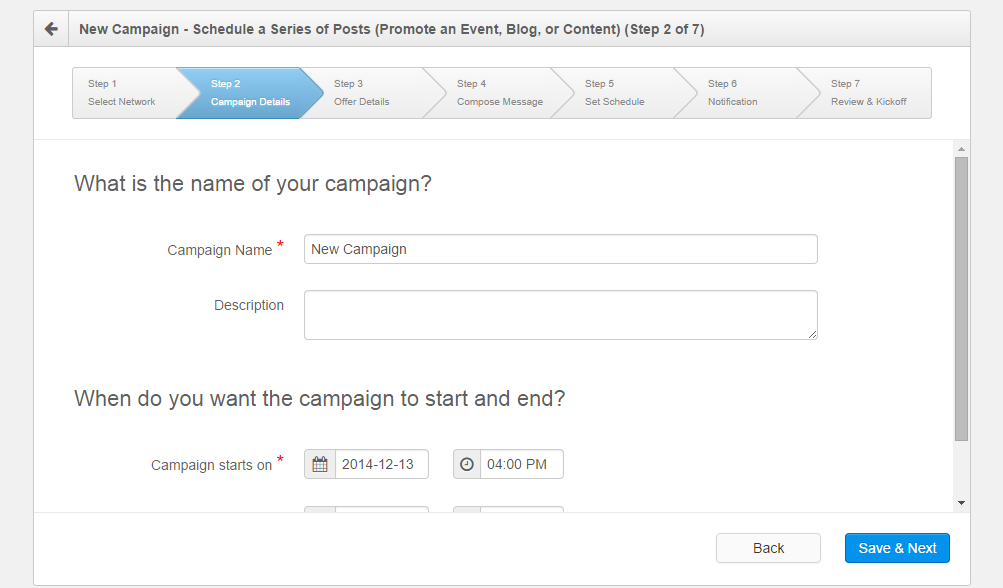Image resolution: width=1003 pixels, height=588 pixels.
Task: Go to Step 4 Compose Message
Action: click(498, 92)
